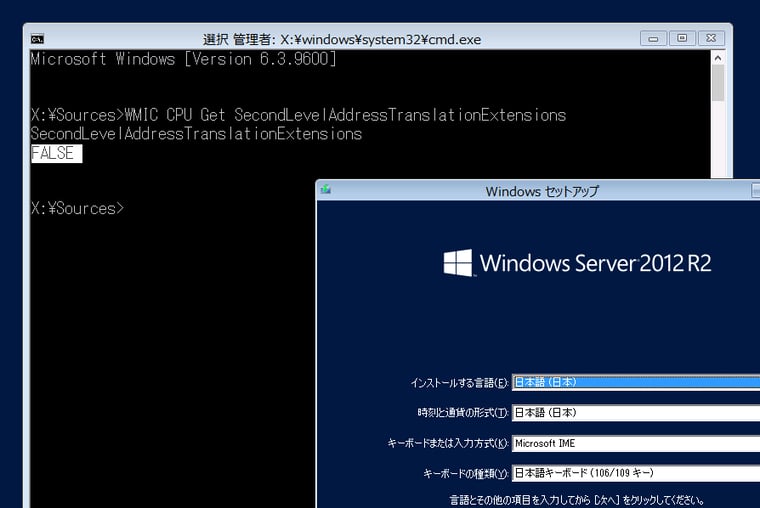
Task: Open the keyboard type dropdown (106/109 key)
Action: [x=636, y=473]
